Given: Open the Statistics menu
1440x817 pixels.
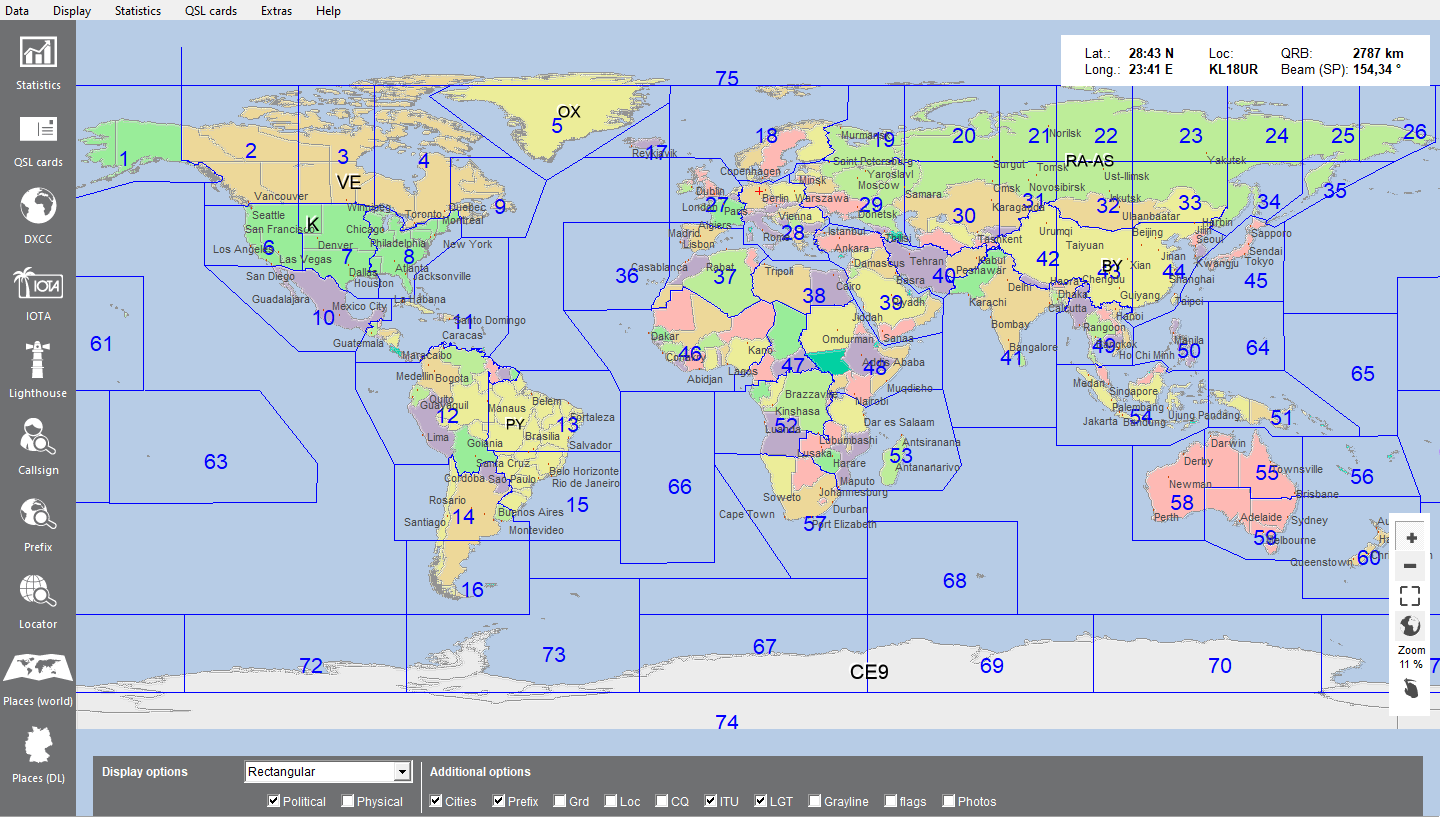Looking at the screenshot, I should [x=138, y=11].
